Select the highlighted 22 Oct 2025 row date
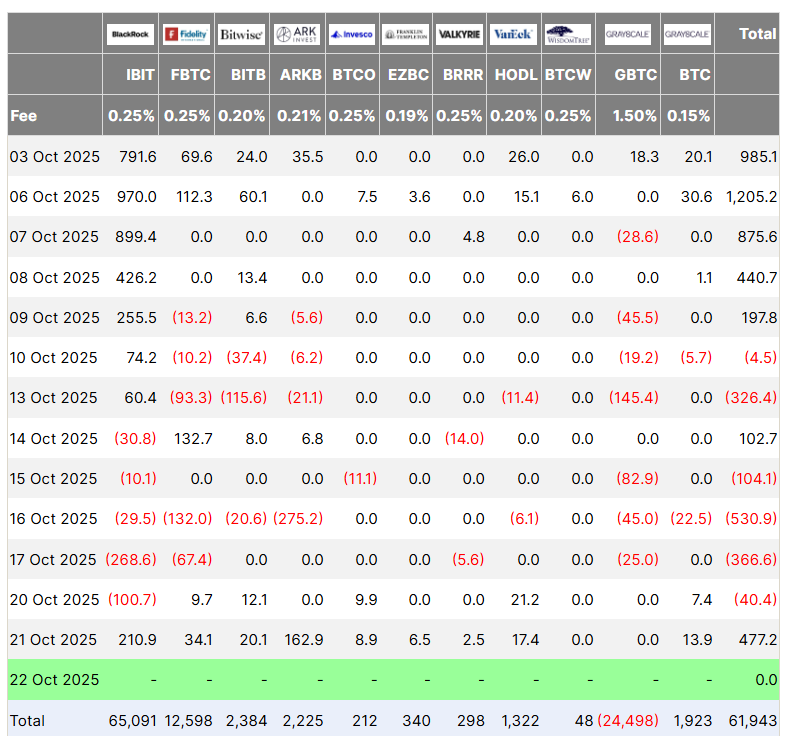 [55, 679]
